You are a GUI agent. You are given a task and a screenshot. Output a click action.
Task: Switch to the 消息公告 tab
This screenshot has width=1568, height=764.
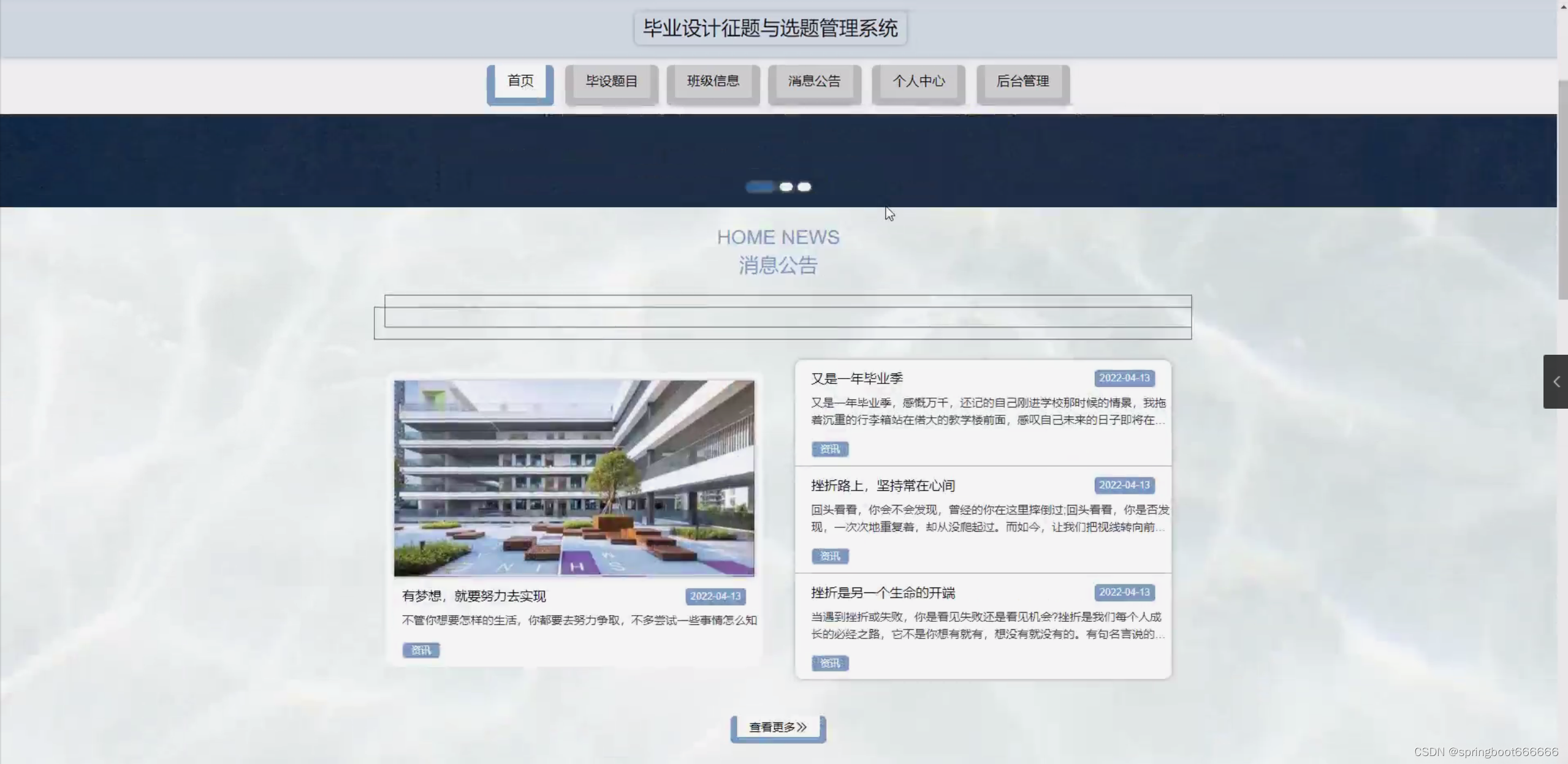814,81
